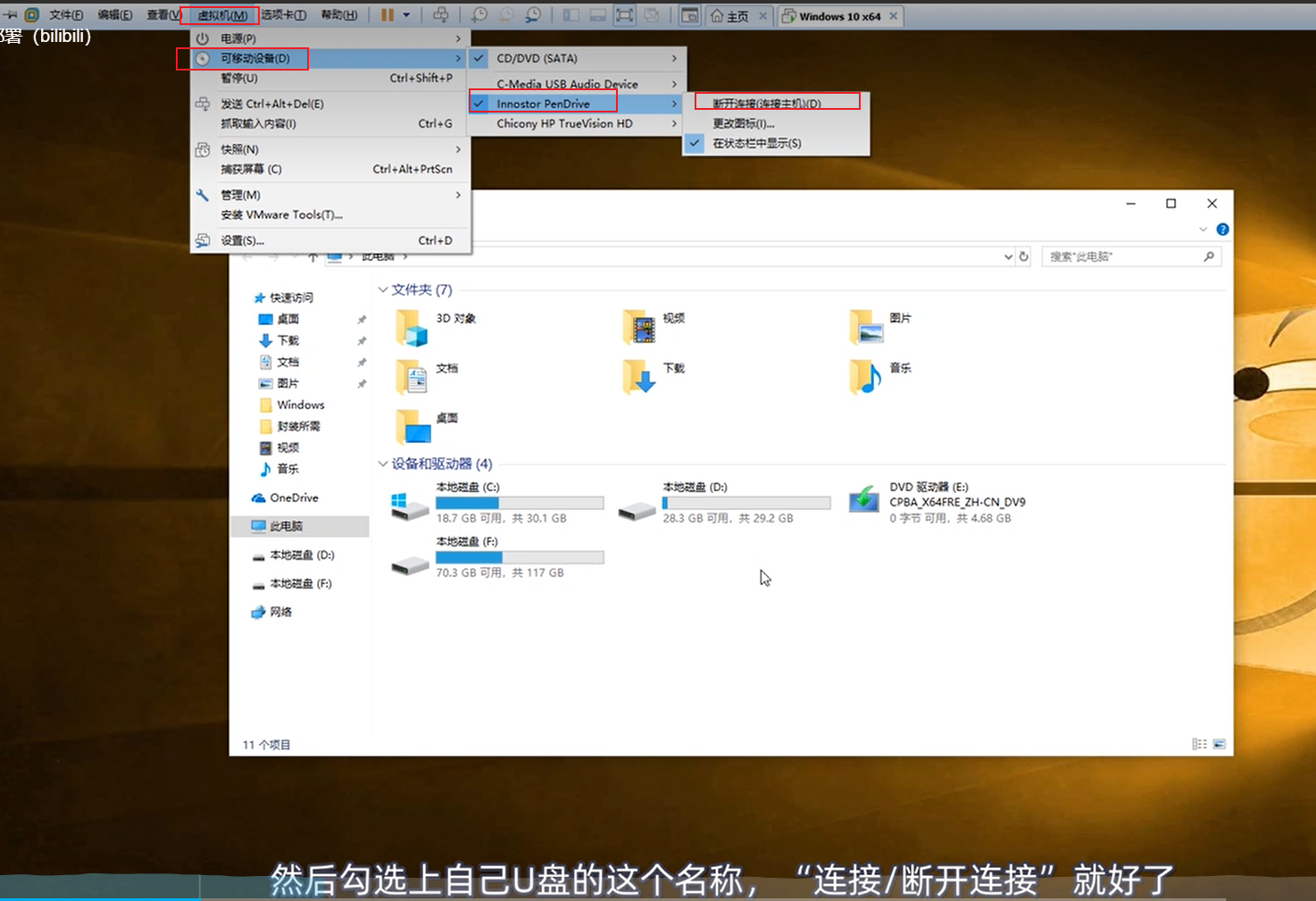Choose 发送 Ctrl+Alt+Del(E) menu entry
Screen dimensions: 1316x901
330,104
